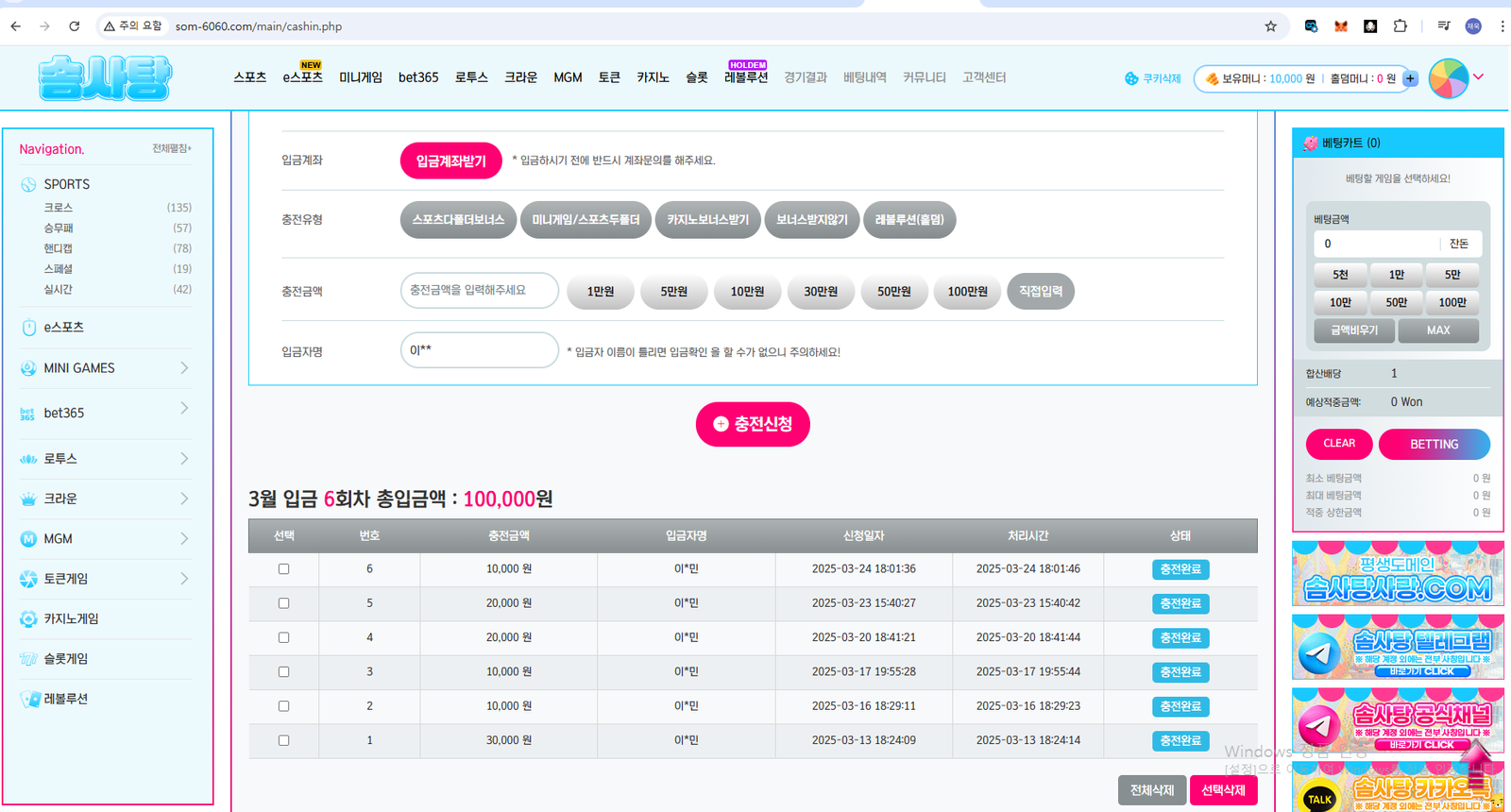Bookmark this page with the star icon
This screenshot has height=812, width=1511.
(1270, 26)
